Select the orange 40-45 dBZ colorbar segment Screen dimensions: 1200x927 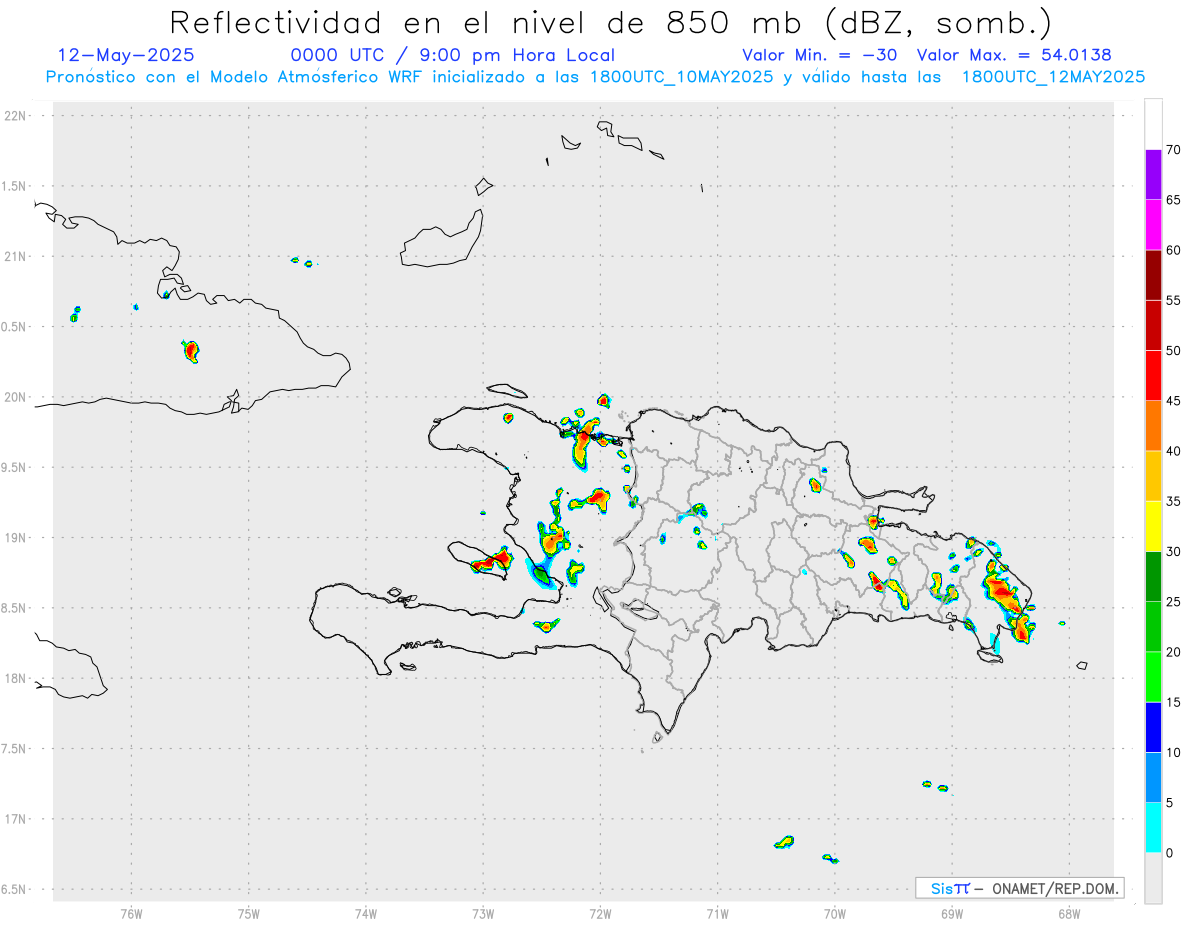(1153, 426)
